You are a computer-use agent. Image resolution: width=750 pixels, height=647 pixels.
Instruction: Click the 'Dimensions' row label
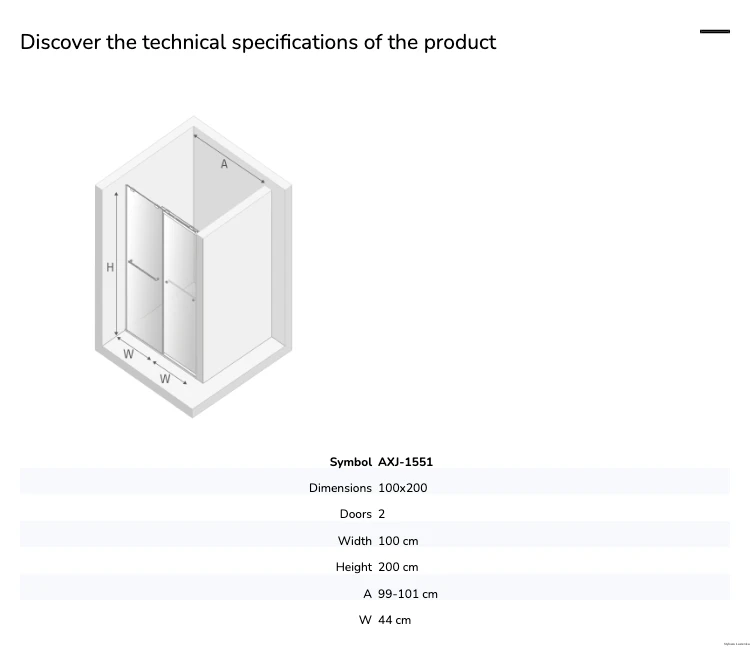click(x=340, y=488)
